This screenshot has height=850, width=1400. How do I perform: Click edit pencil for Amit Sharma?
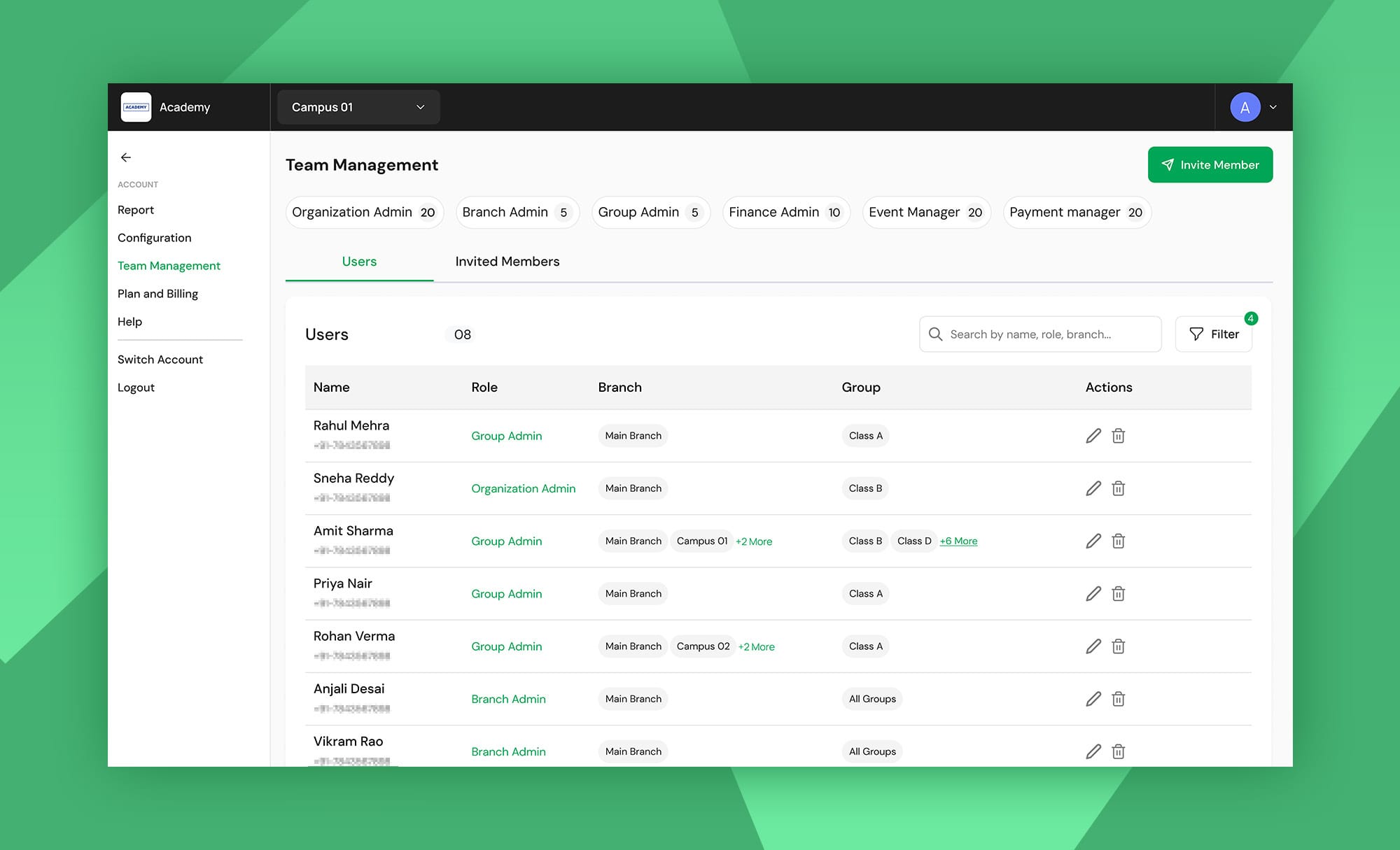(1093, 541)
